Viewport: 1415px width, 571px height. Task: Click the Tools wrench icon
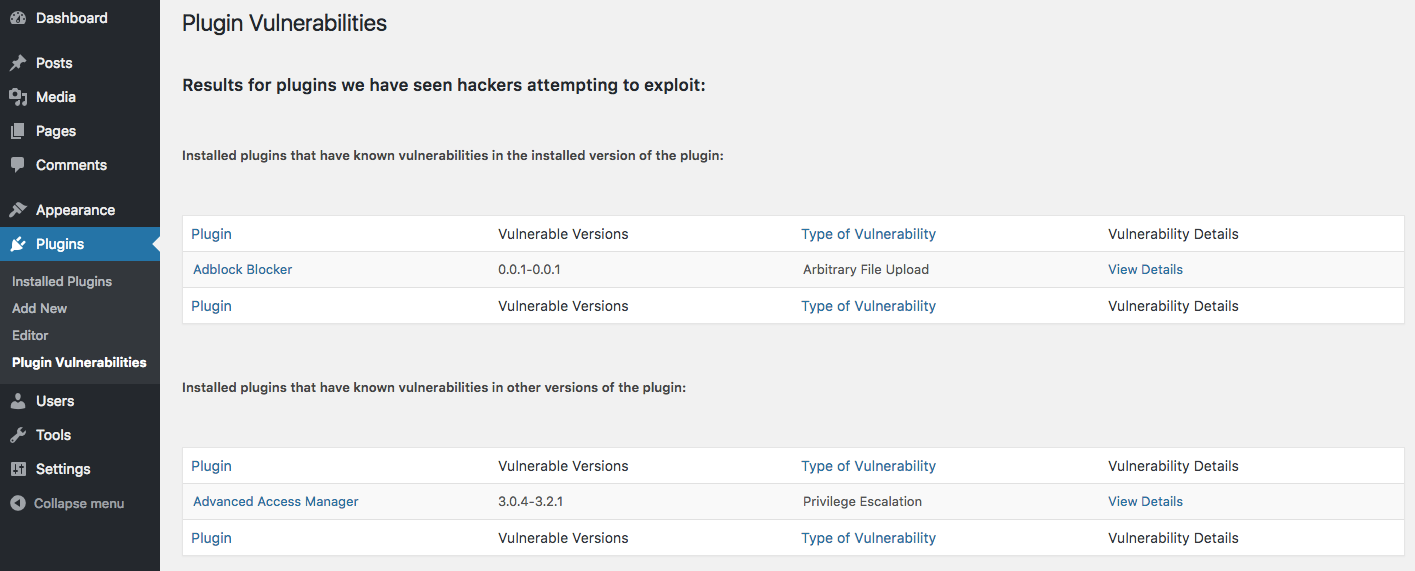point(18,435)
